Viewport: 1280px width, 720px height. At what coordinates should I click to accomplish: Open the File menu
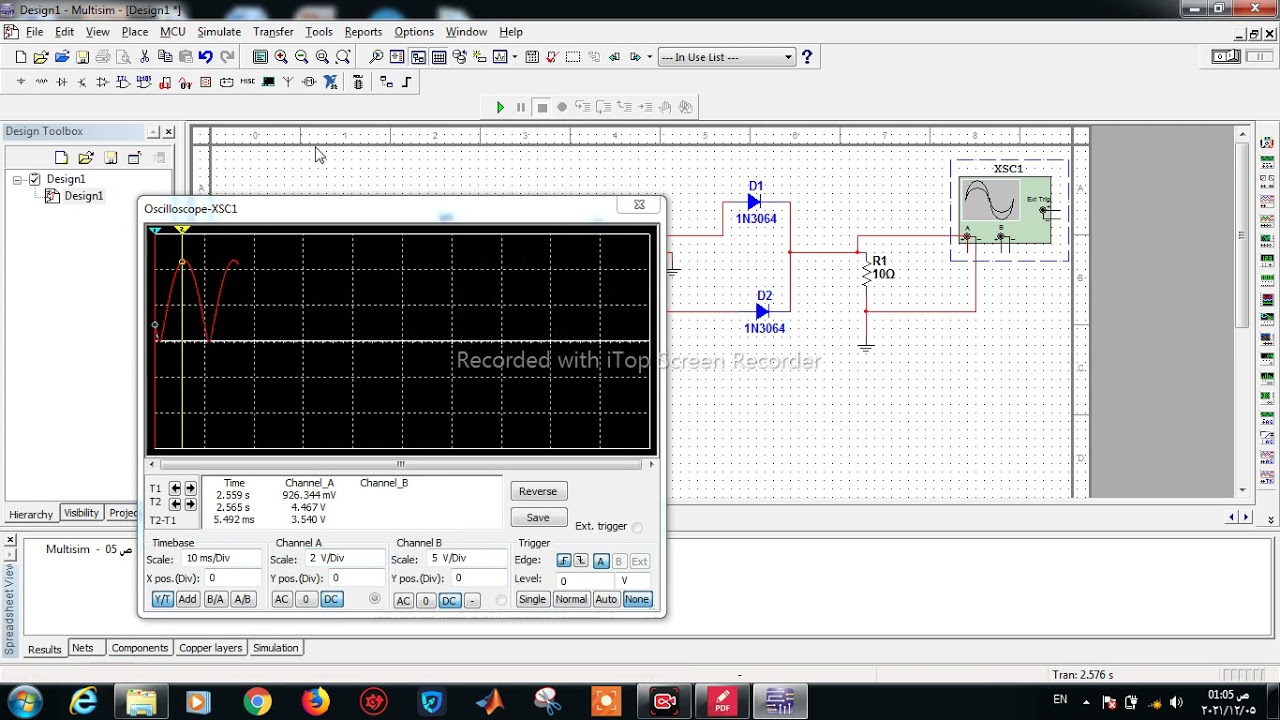(x=34, y=32)
